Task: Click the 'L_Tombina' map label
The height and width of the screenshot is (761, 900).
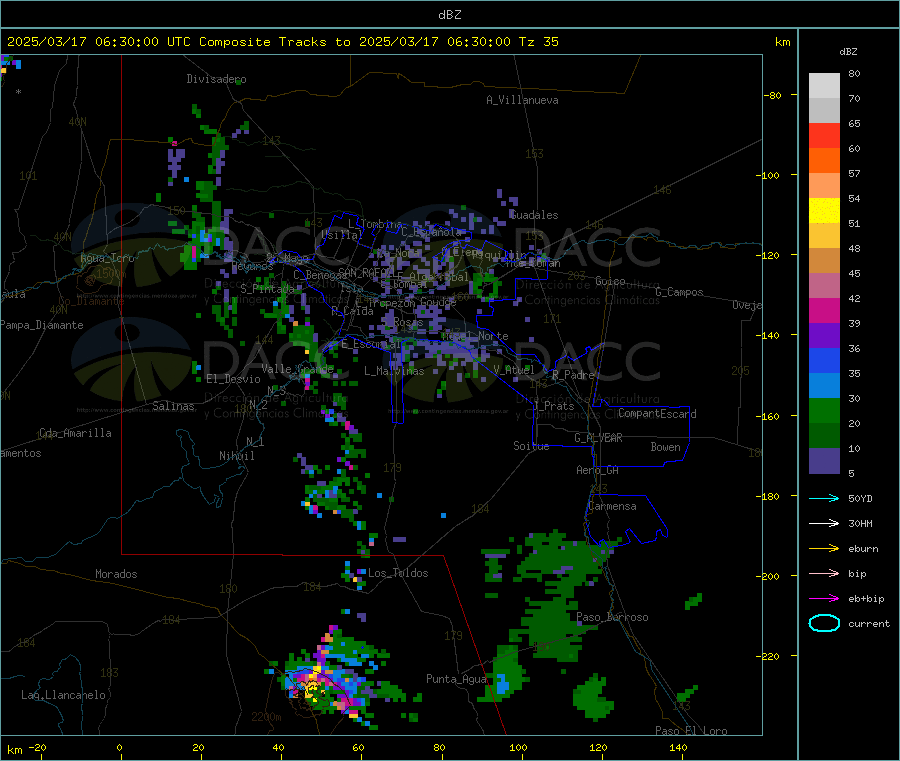Action: click(x=375, y=224)
